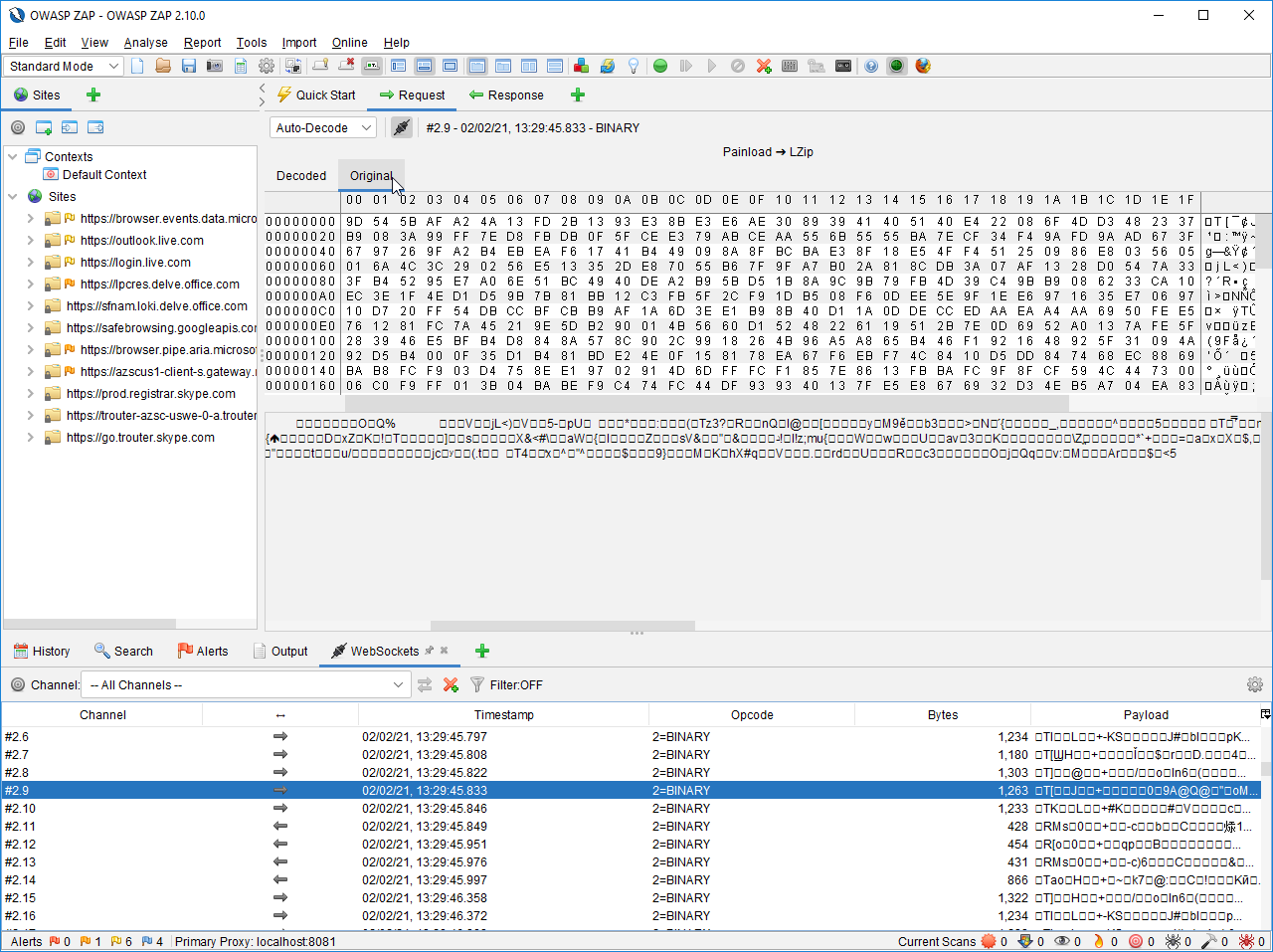Click the export context icon in Sites panel
This screenshot has width=1273, height=952.
(95, 127)
